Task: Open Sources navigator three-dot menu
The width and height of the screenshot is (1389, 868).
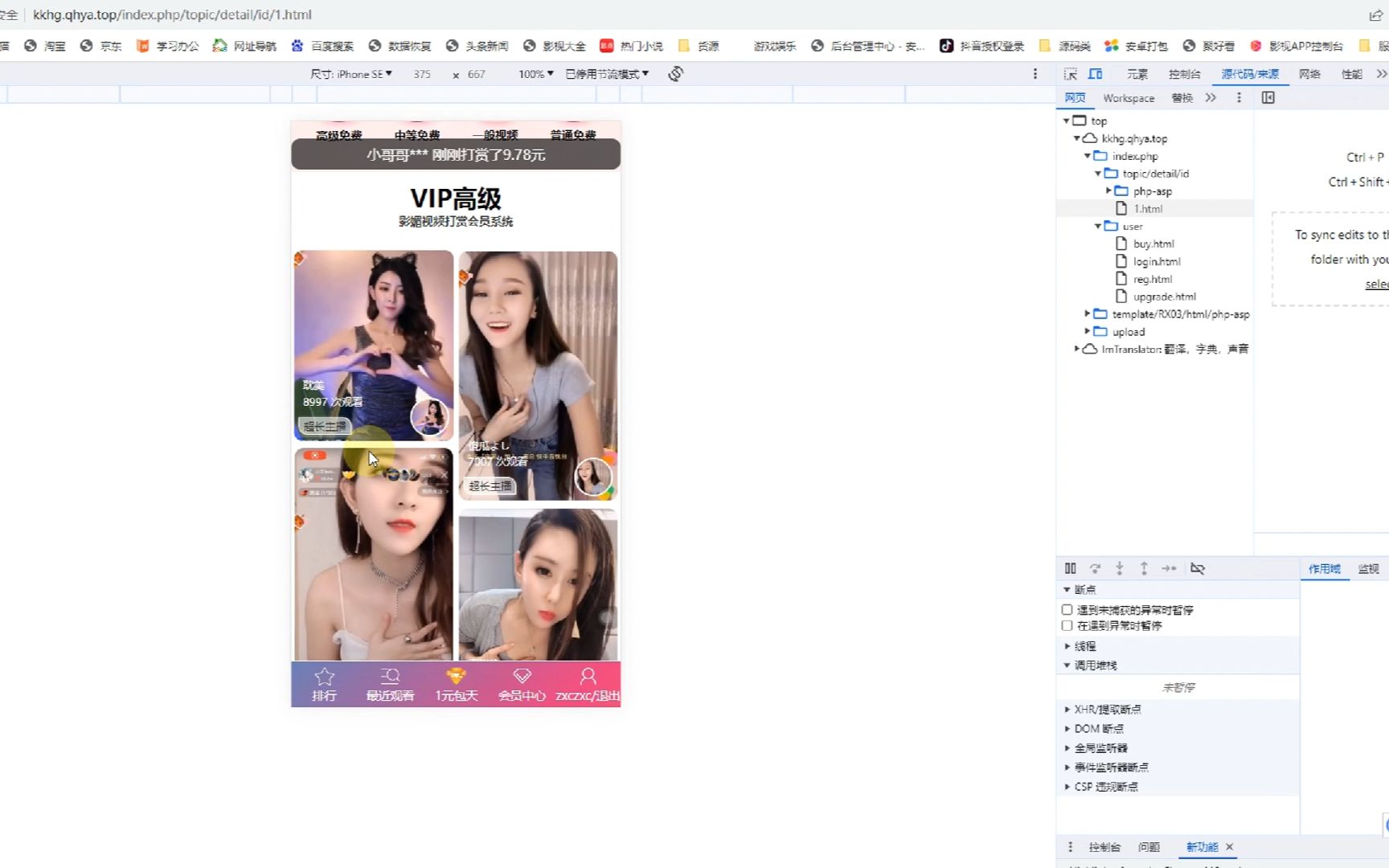Action: [1239, 98]
